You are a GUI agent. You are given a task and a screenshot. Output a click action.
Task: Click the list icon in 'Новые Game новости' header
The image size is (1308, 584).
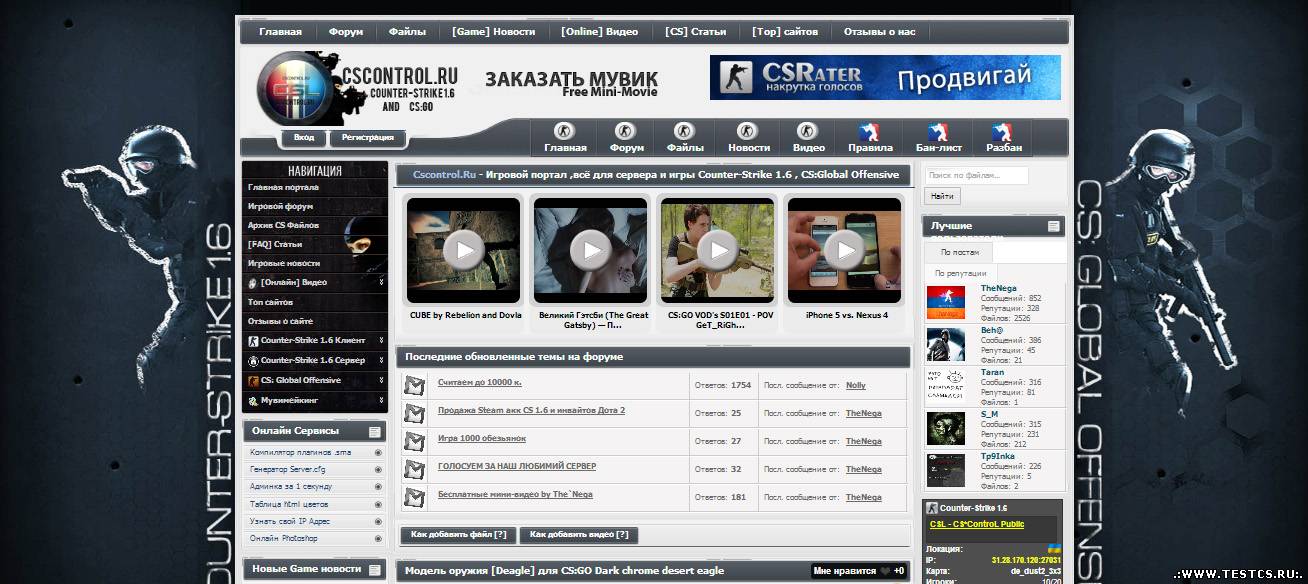click(375, 570)
